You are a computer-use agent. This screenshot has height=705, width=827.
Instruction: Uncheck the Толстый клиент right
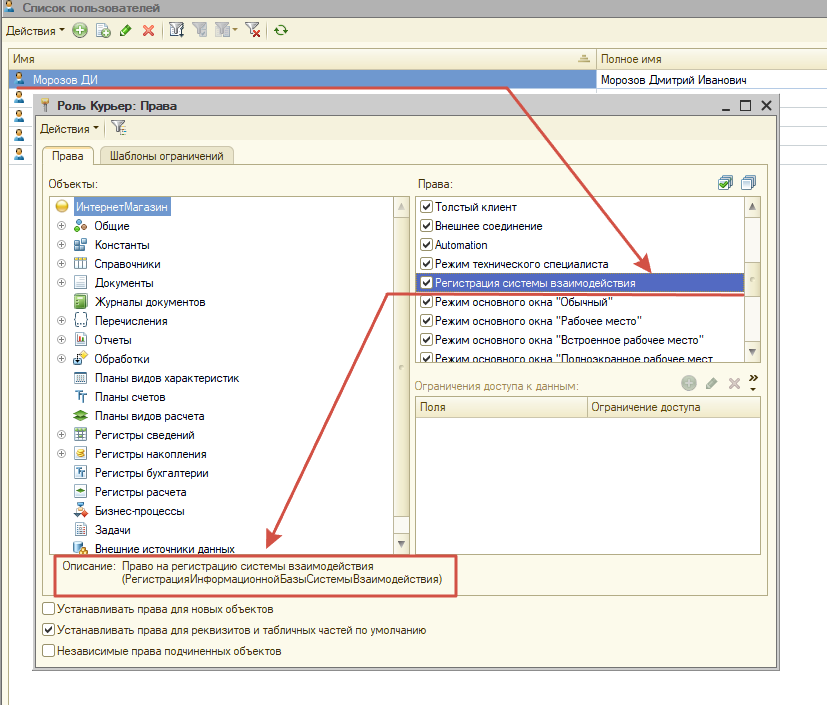click(x=427, y=207)
